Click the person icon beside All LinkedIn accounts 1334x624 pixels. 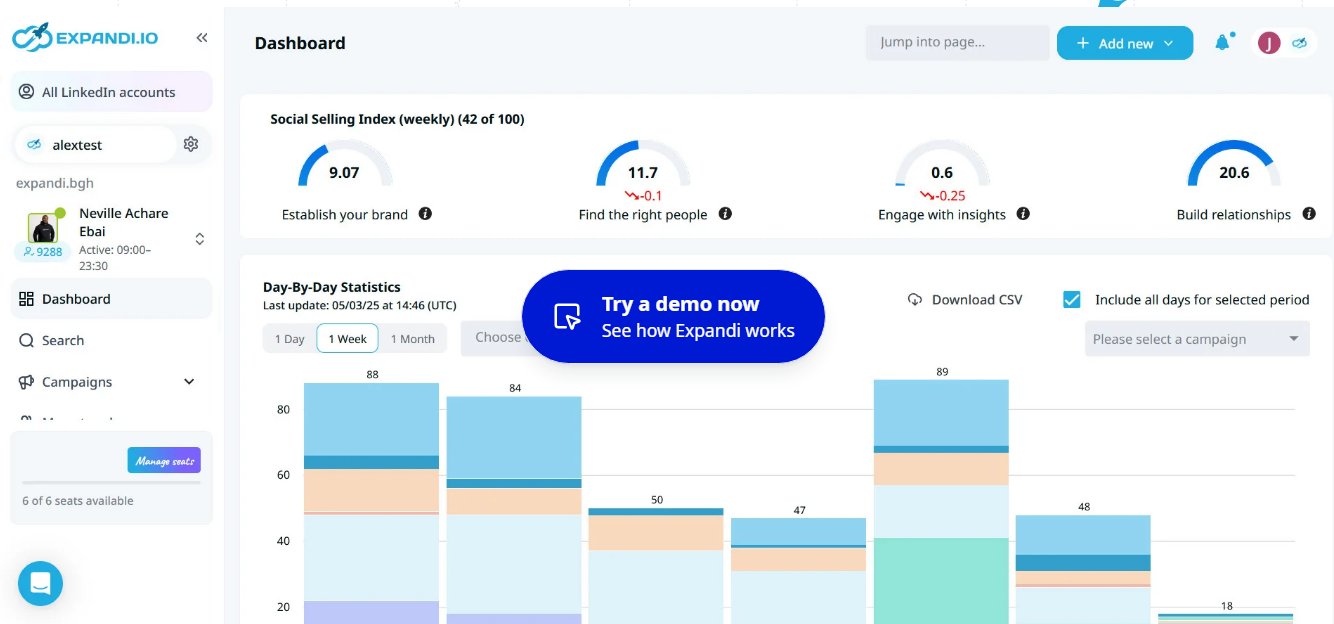(x=27, y=92)
